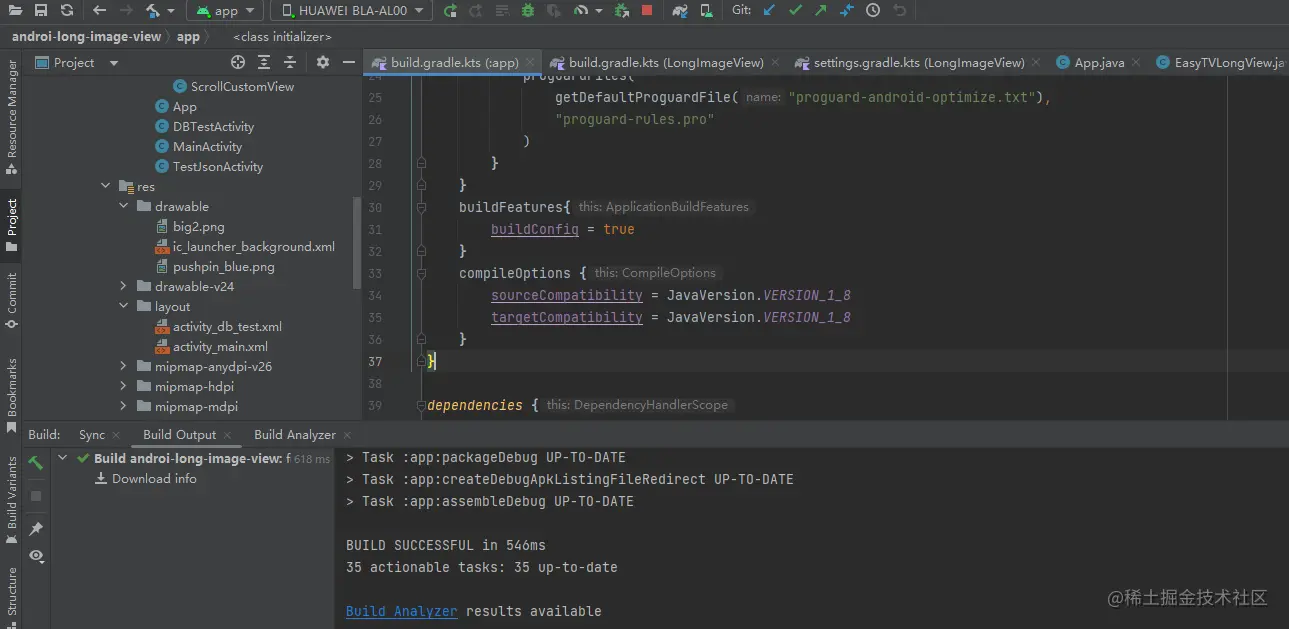Screen dimensions: 1289x629
Task: Click the Make Project hammer in the top toolbar
Action: 153,10
